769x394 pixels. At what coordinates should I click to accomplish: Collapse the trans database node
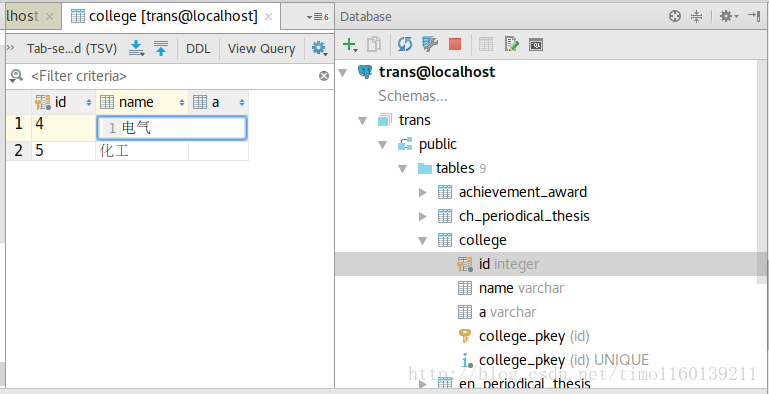pos(363,121)
